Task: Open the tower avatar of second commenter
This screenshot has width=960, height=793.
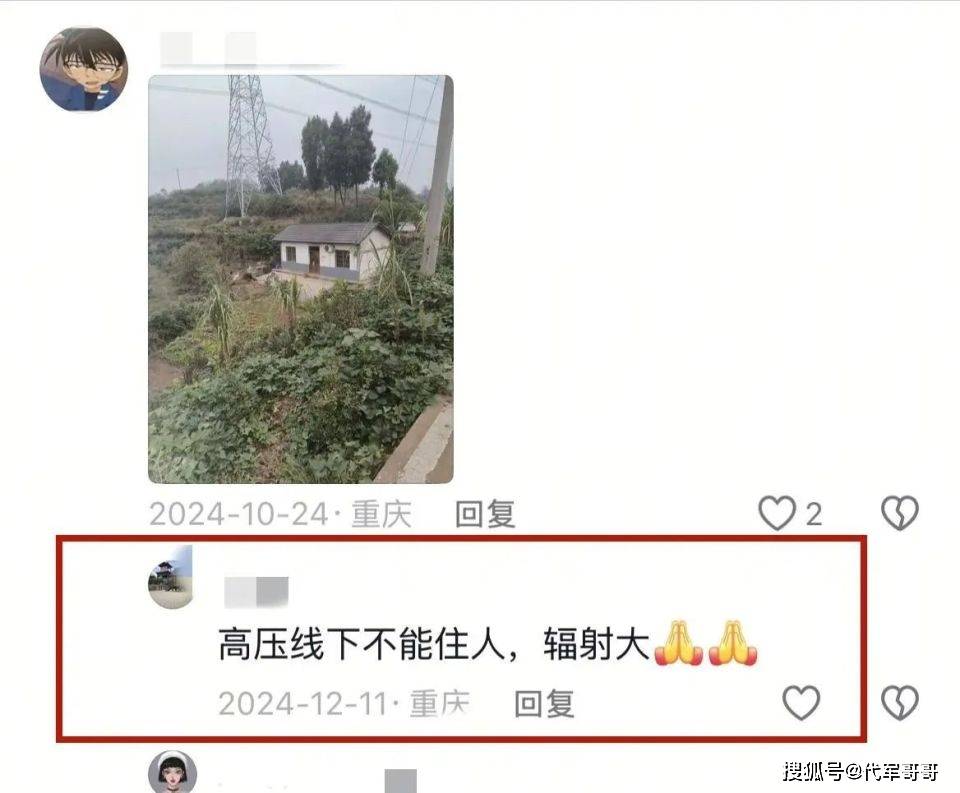Action: pos(171,577)
